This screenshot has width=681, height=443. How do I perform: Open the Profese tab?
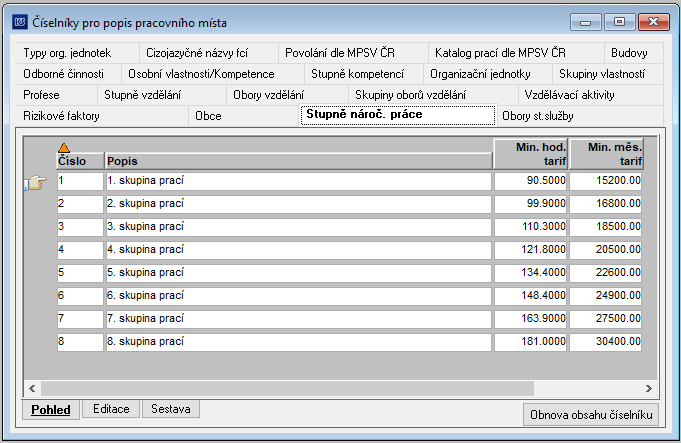point(57,95)
